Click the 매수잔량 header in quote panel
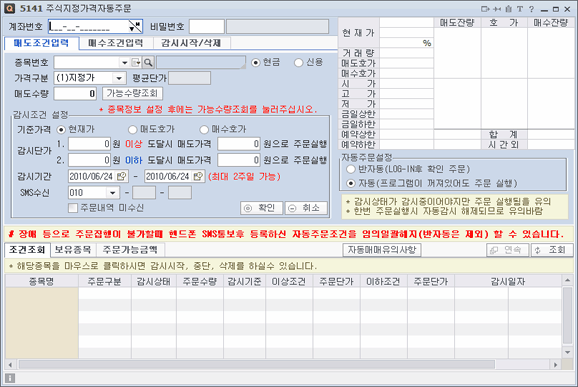This screenshot has height=387, width=578. point(551,23)
